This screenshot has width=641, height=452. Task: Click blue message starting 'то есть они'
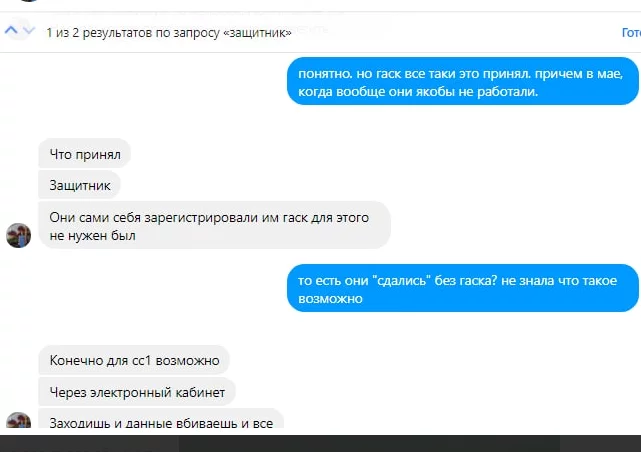coord(463,289)
